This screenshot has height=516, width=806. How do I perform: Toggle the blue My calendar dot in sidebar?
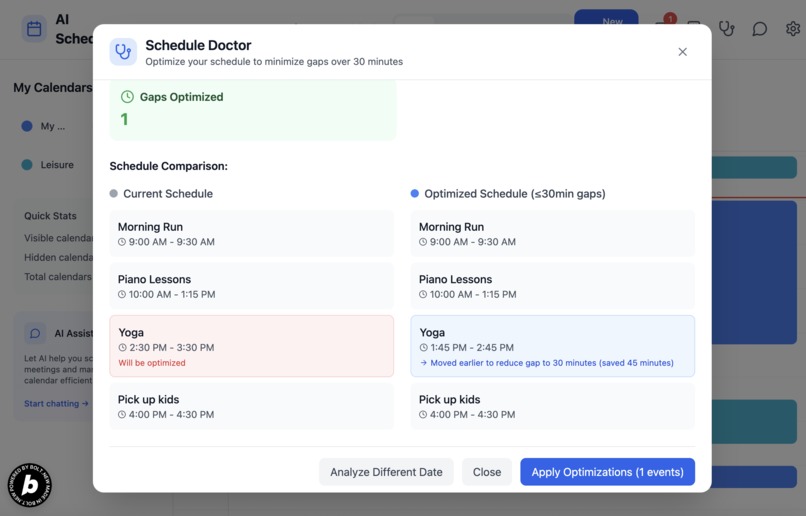coord(27,126)
